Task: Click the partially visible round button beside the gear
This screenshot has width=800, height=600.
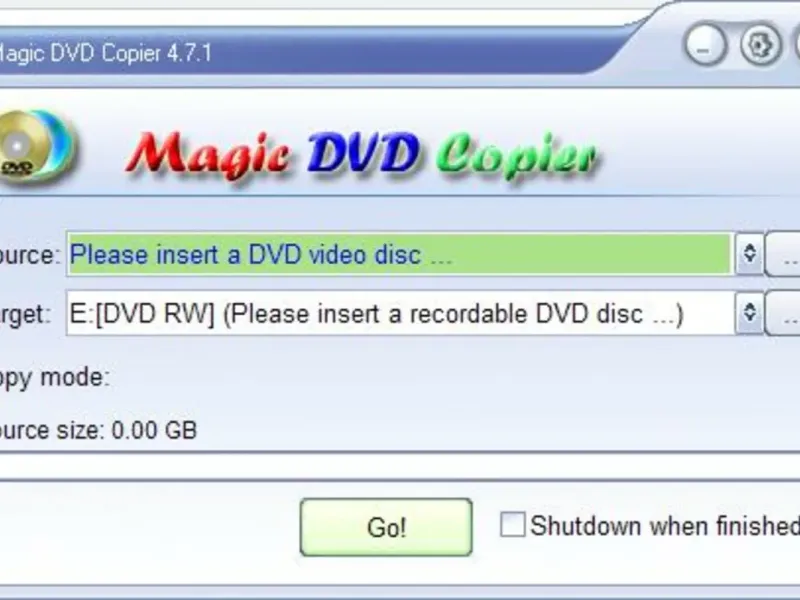Action: (797, 45)
